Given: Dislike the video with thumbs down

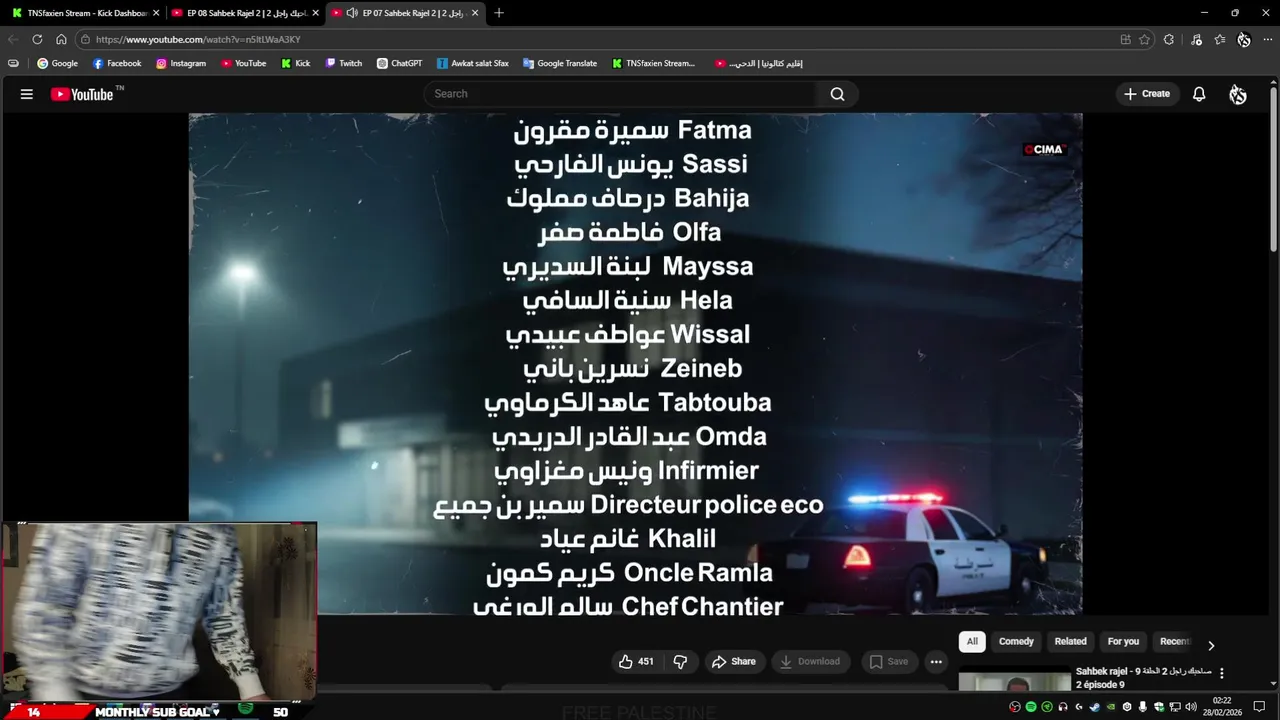Looking at the screenshot, I should click(681, 661).
